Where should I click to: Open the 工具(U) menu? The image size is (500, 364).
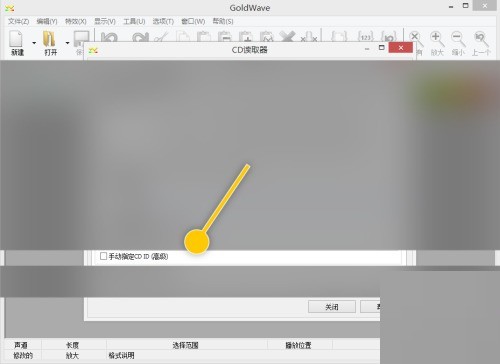(x=134, y=22)
